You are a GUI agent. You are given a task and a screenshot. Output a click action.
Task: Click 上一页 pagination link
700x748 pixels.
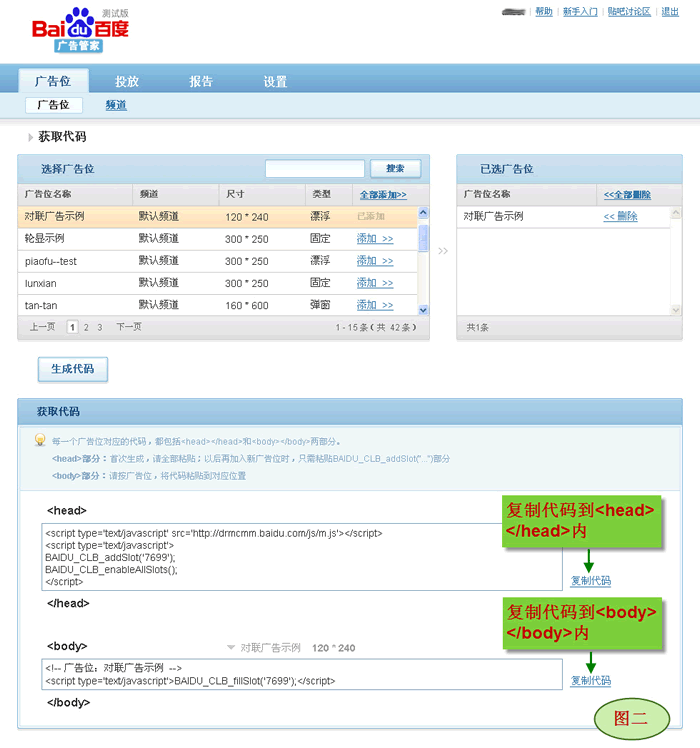click(42, 327)
